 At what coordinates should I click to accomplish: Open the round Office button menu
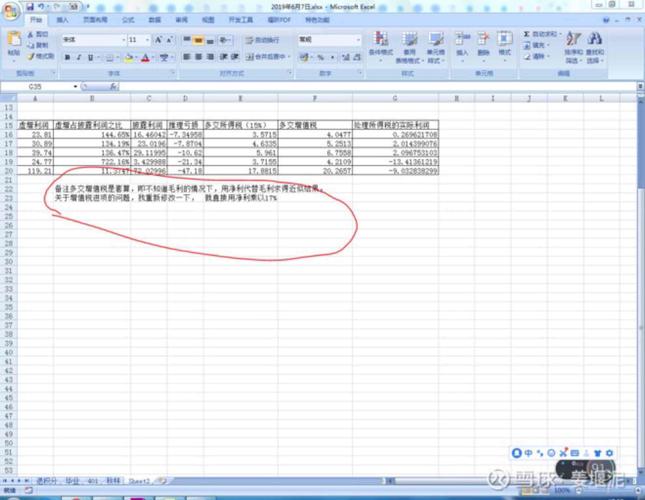click(x=11, y=10)
